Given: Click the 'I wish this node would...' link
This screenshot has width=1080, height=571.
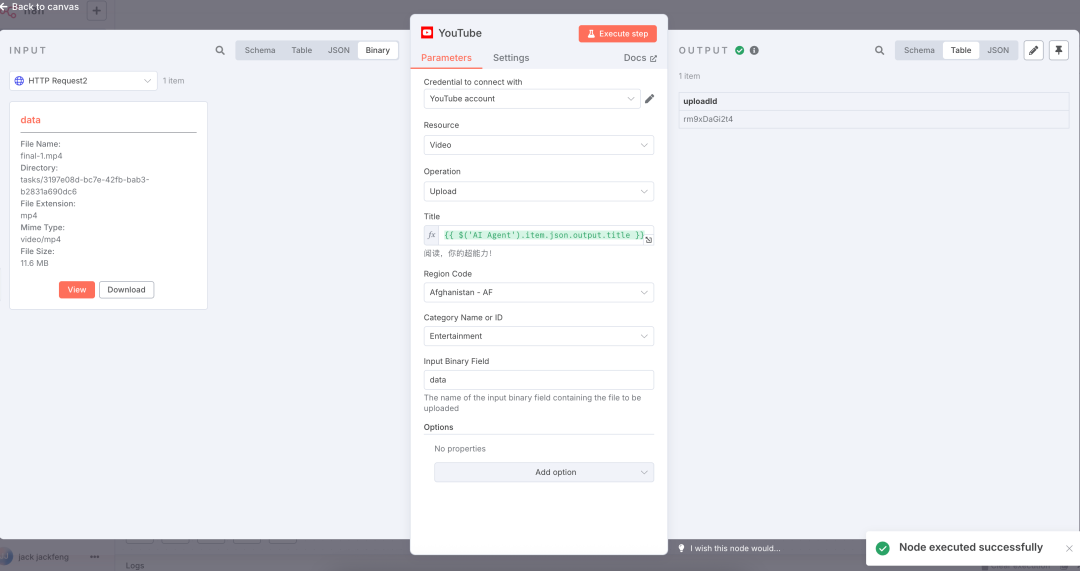Looking at the screenshot, I should (x=735, y=548).
